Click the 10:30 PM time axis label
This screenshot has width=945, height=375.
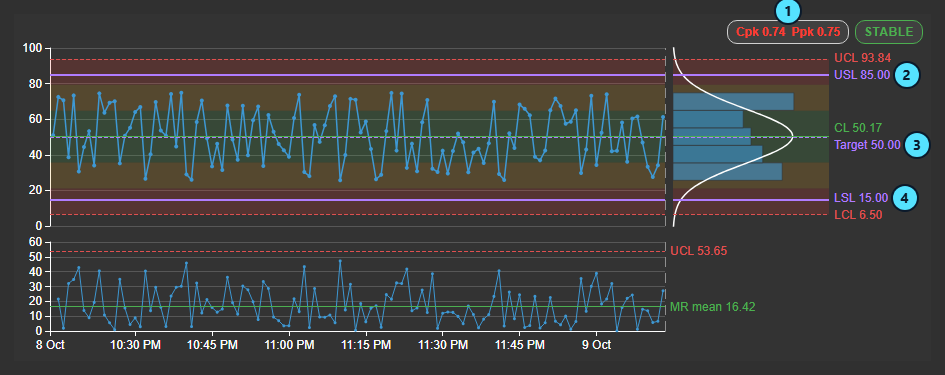tap(135, 345)
